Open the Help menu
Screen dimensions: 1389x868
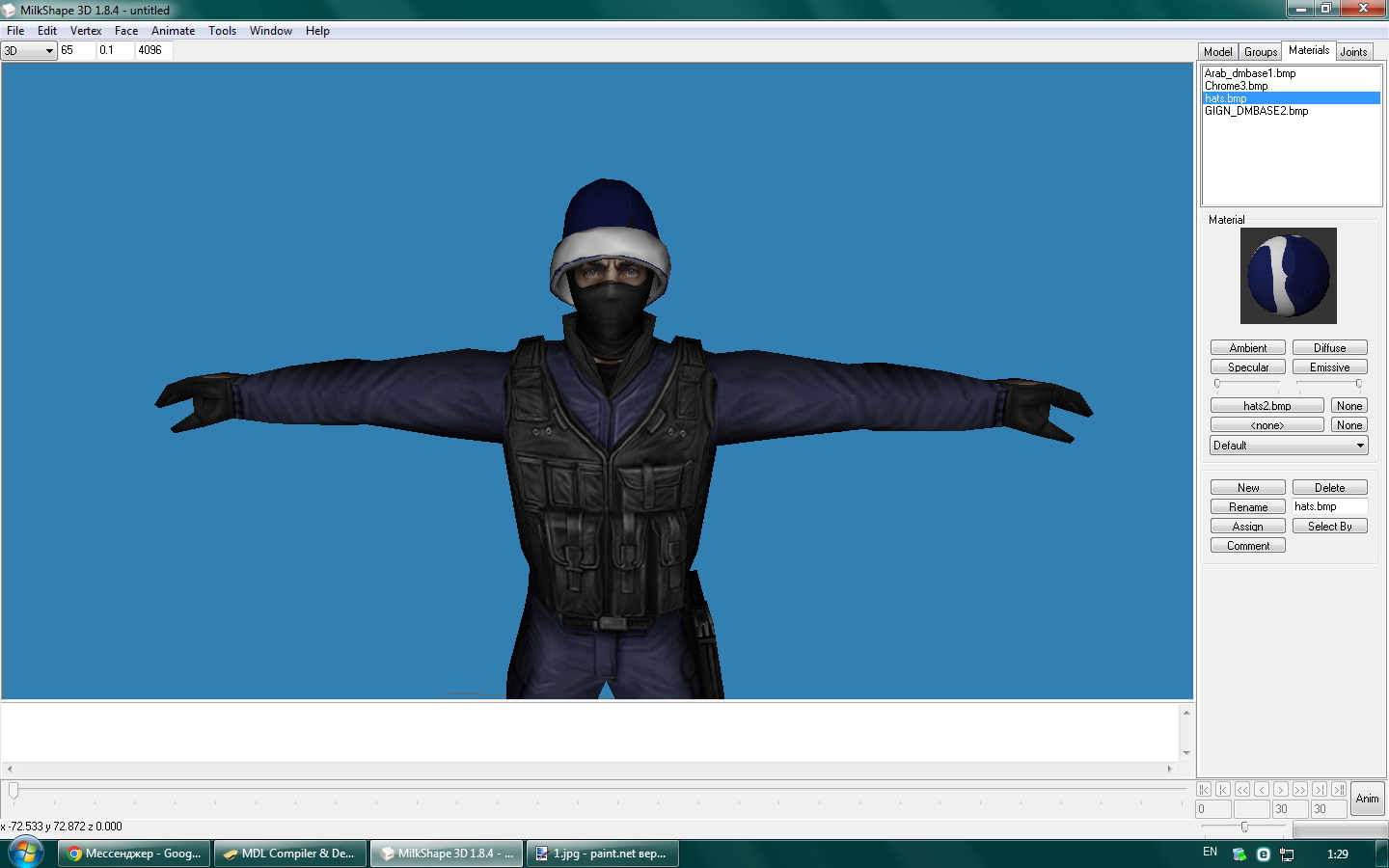[x=317, y=31]
